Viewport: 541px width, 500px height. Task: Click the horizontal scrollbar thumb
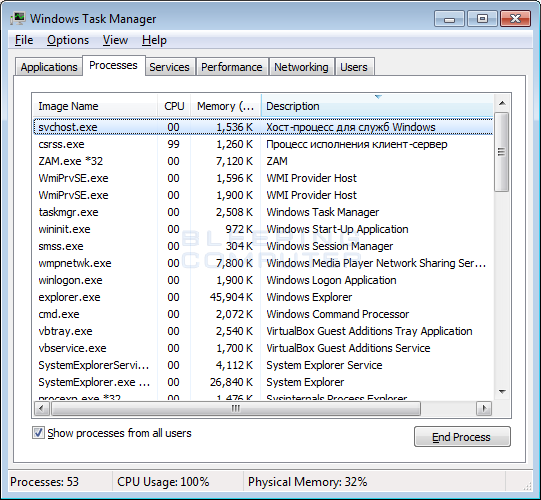[x=236, y=409]
